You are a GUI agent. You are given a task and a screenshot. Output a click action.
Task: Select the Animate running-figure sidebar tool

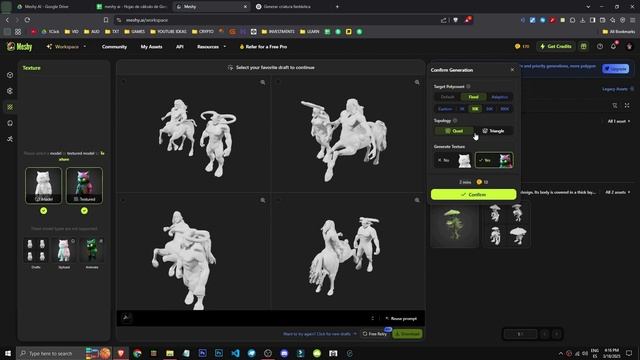coord(10,139)
